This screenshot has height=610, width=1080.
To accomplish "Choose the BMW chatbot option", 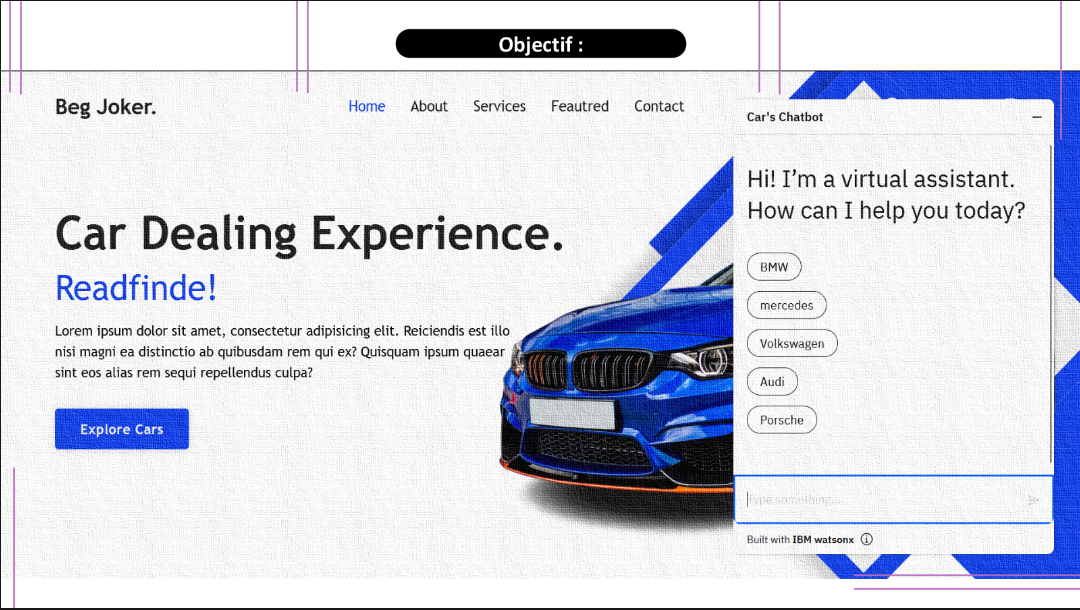I will pyautogui.click(x=774, y=267).
